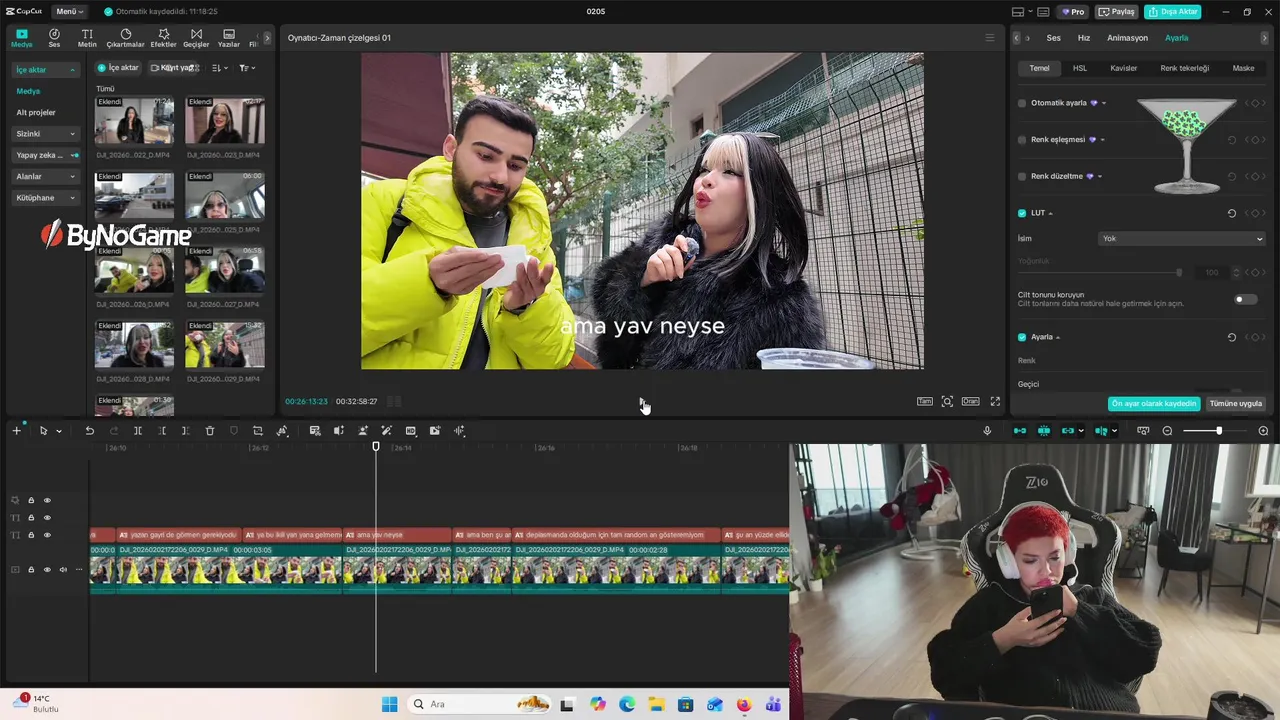Click the add plus icon above timeline

point(16,431)
